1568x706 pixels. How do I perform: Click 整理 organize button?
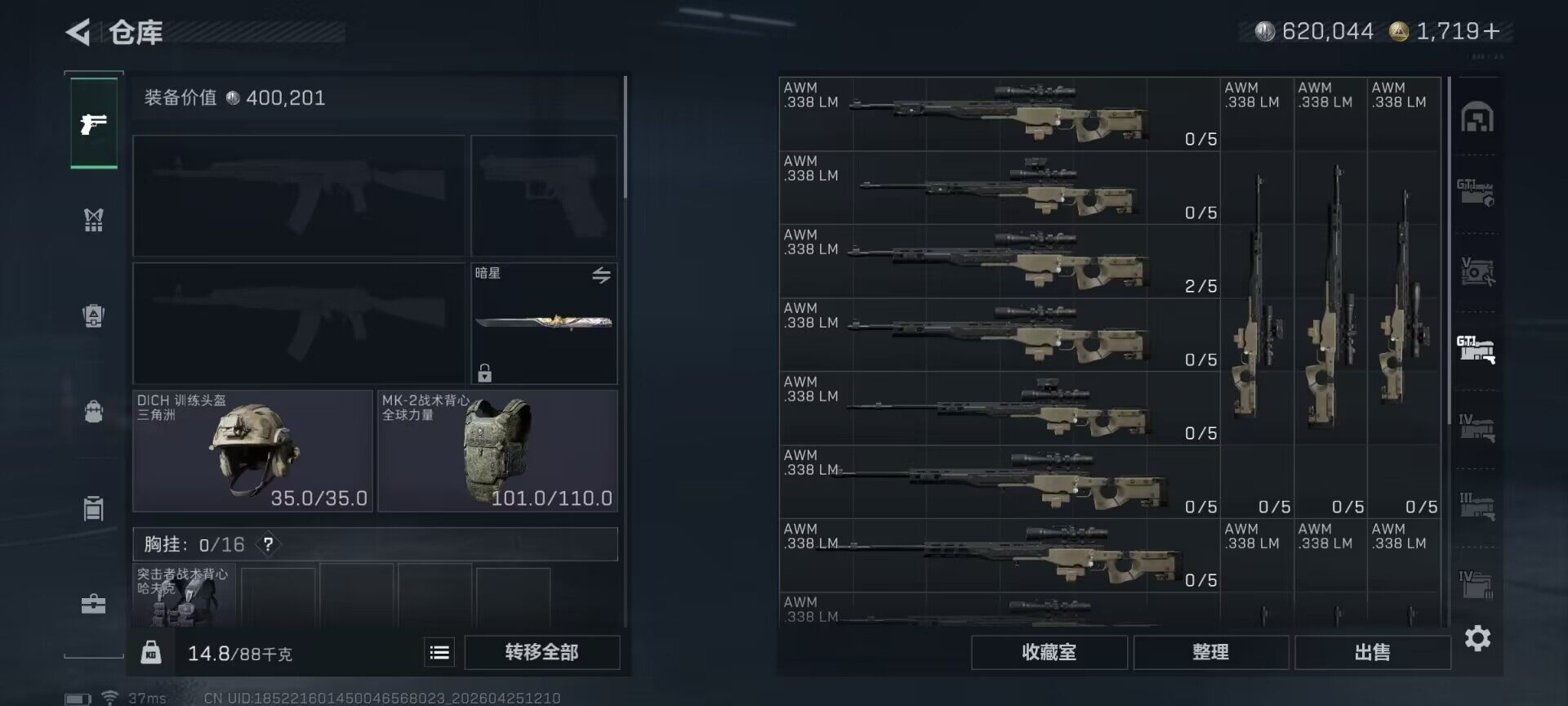1210,652
